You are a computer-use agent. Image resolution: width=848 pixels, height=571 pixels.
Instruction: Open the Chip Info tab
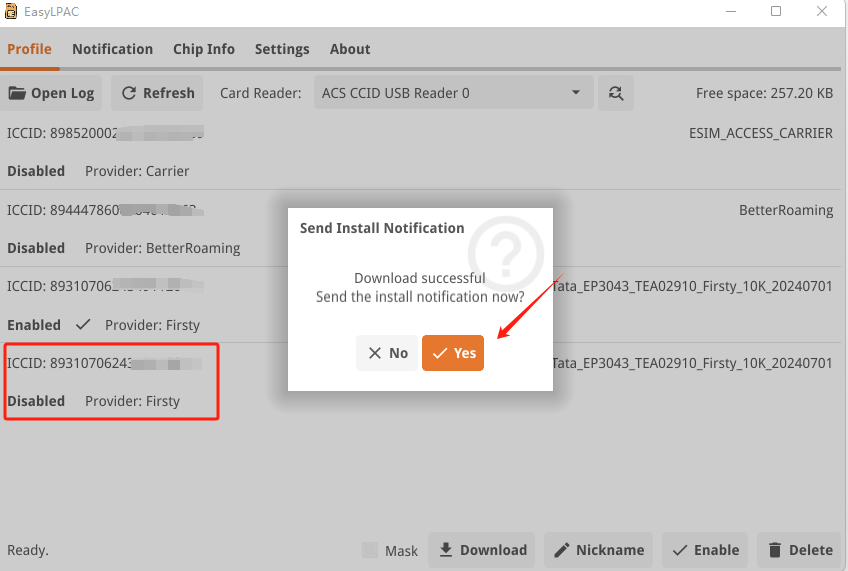click(203, 49)
